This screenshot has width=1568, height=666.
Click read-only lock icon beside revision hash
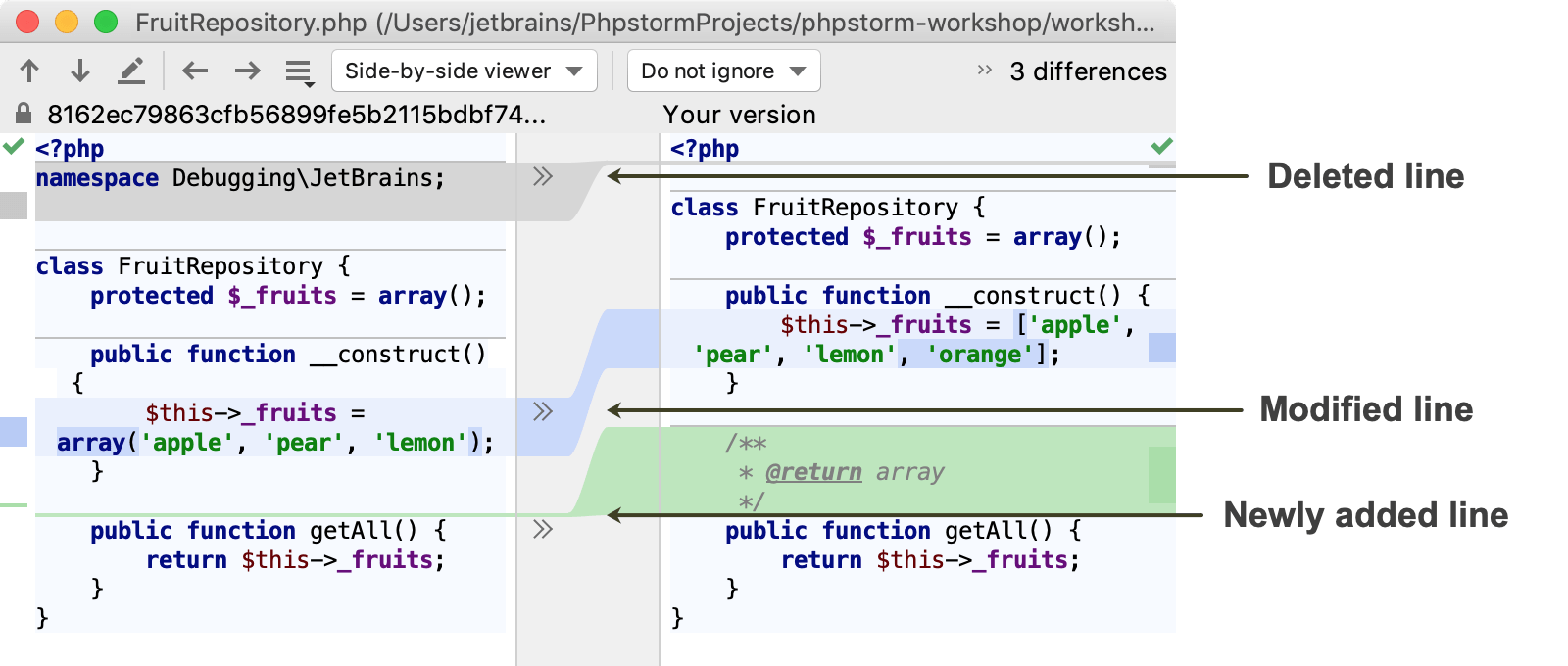coord(24,113)
